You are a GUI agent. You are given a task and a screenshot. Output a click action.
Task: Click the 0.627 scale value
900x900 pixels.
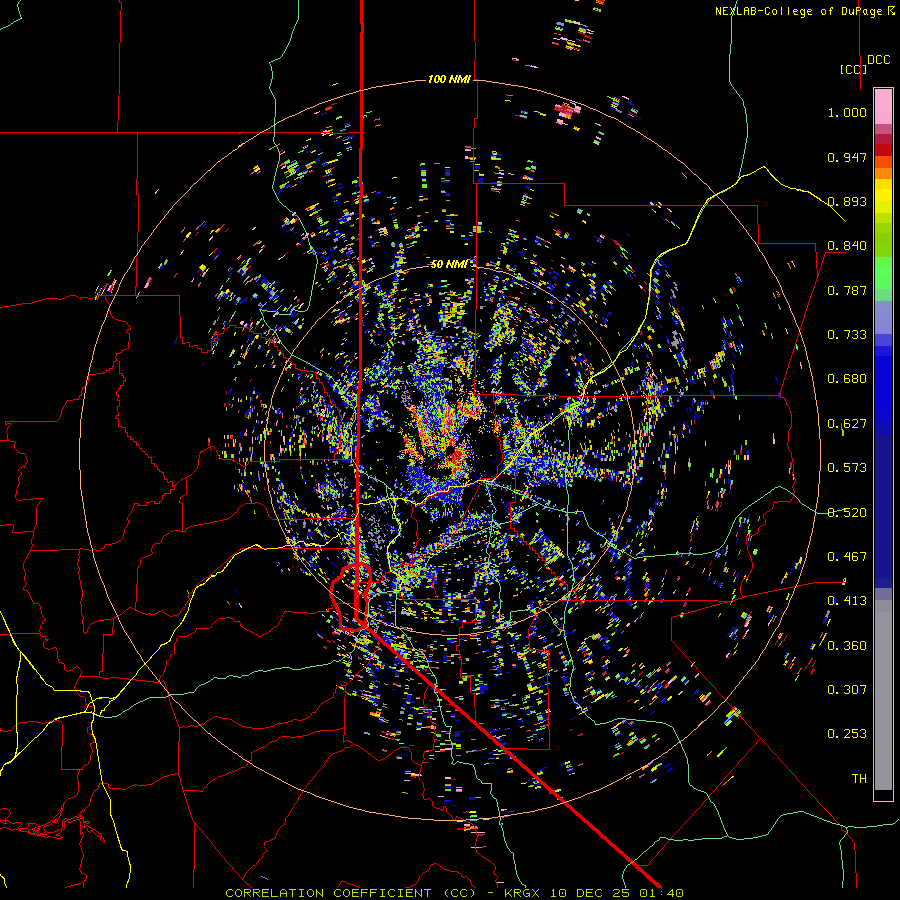847,424
